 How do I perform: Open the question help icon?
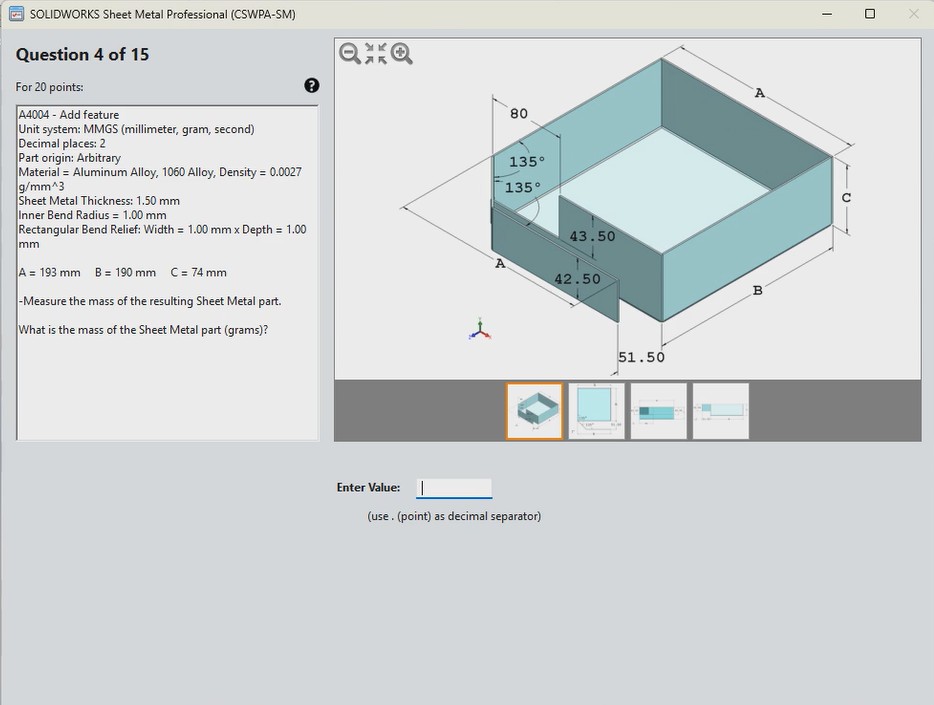pos(312,86)
